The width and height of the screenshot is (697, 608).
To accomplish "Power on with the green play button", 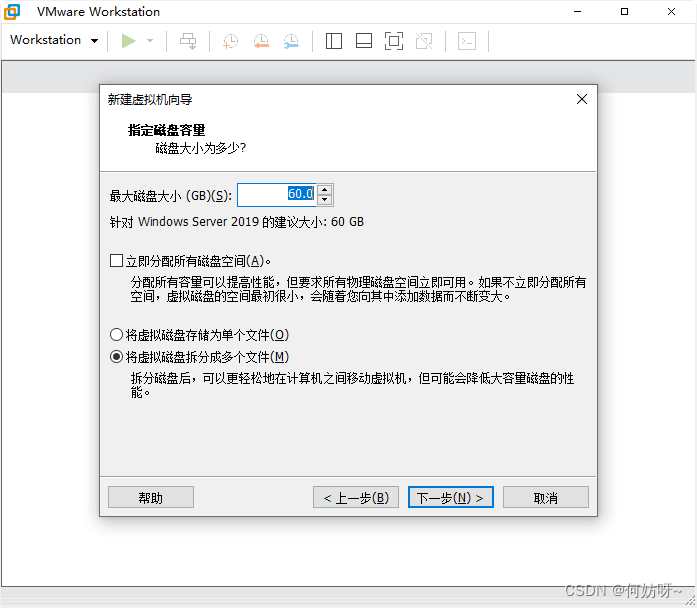I will (x=128, y=41).
